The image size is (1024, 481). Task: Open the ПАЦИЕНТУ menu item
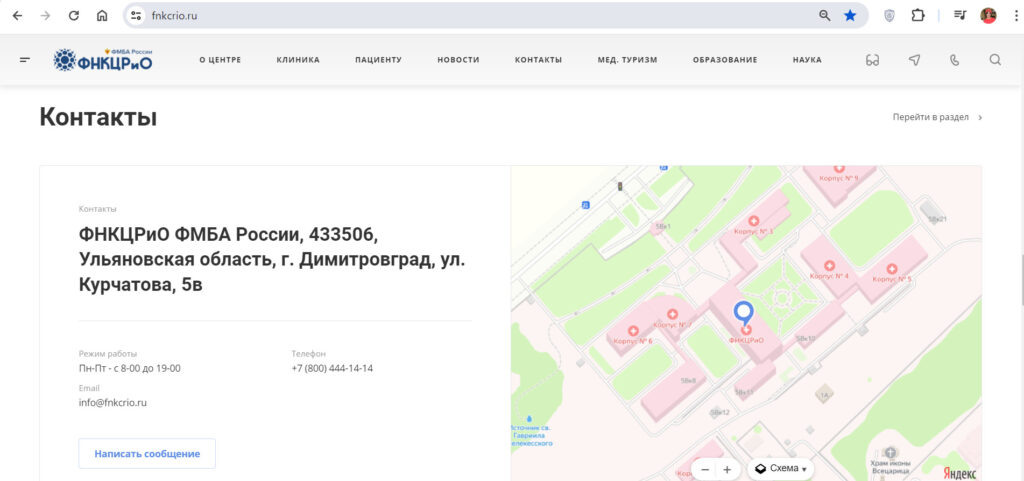(378, 60)
